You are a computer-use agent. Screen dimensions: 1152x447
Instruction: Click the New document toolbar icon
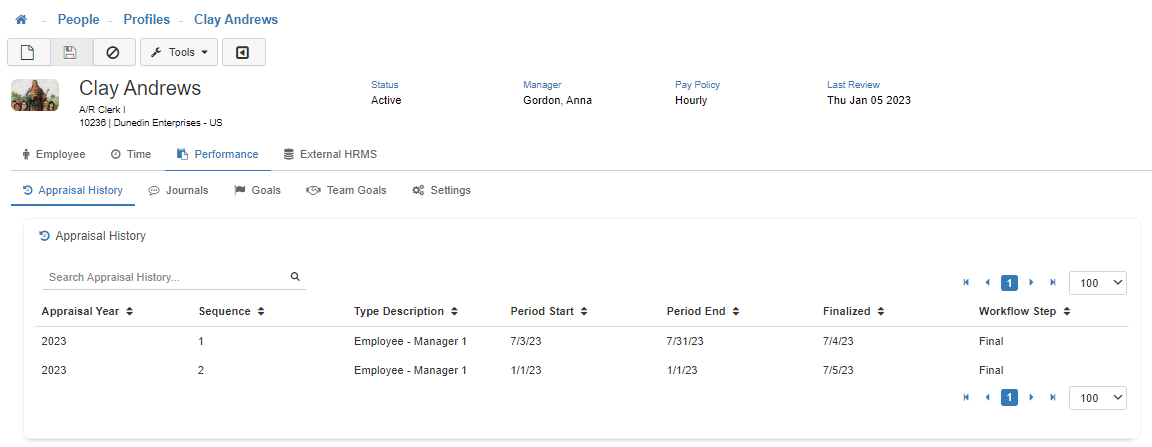(x=28, y=52)
